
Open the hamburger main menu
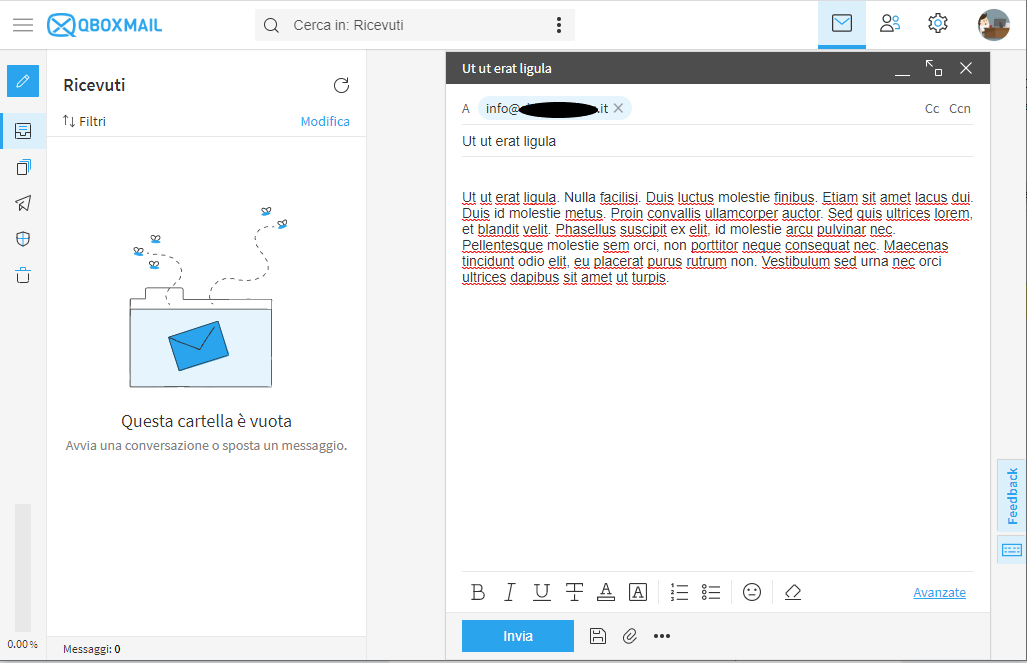23,25
